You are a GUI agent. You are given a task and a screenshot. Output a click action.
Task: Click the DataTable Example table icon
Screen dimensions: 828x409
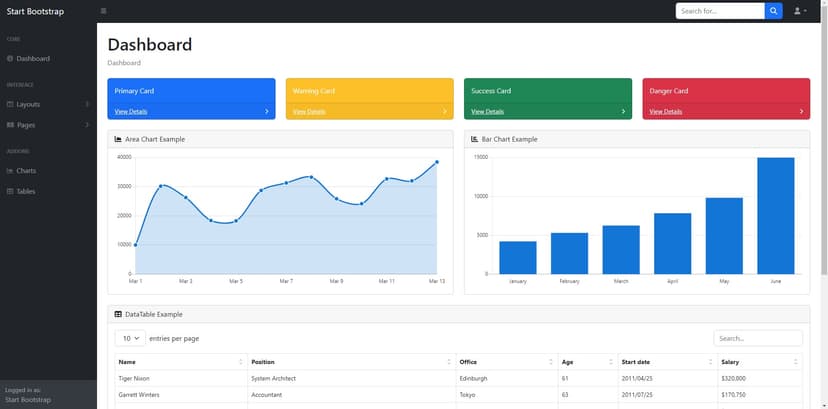118,314
